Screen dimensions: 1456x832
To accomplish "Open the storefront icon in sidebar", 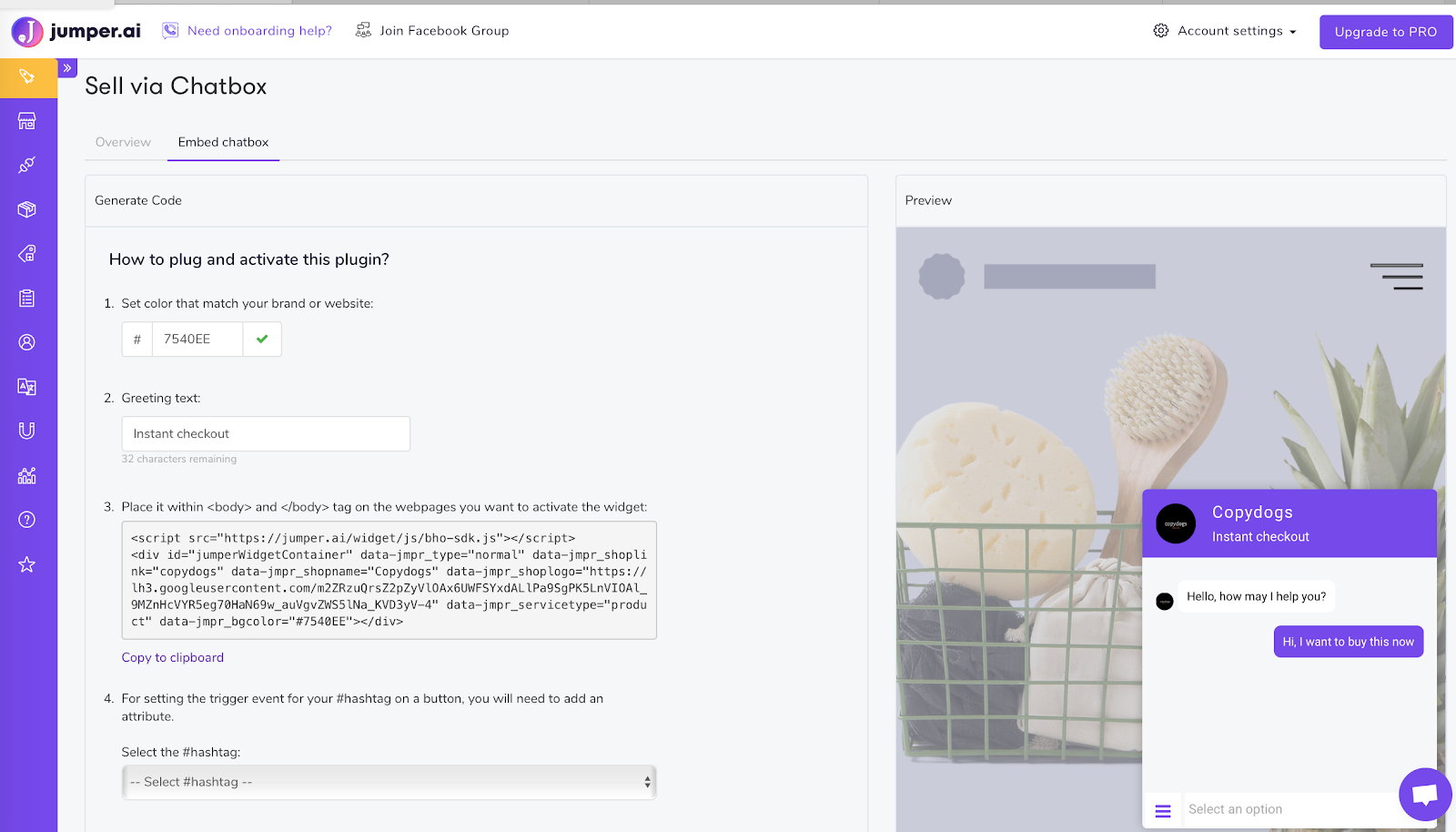I will point(27,121).
